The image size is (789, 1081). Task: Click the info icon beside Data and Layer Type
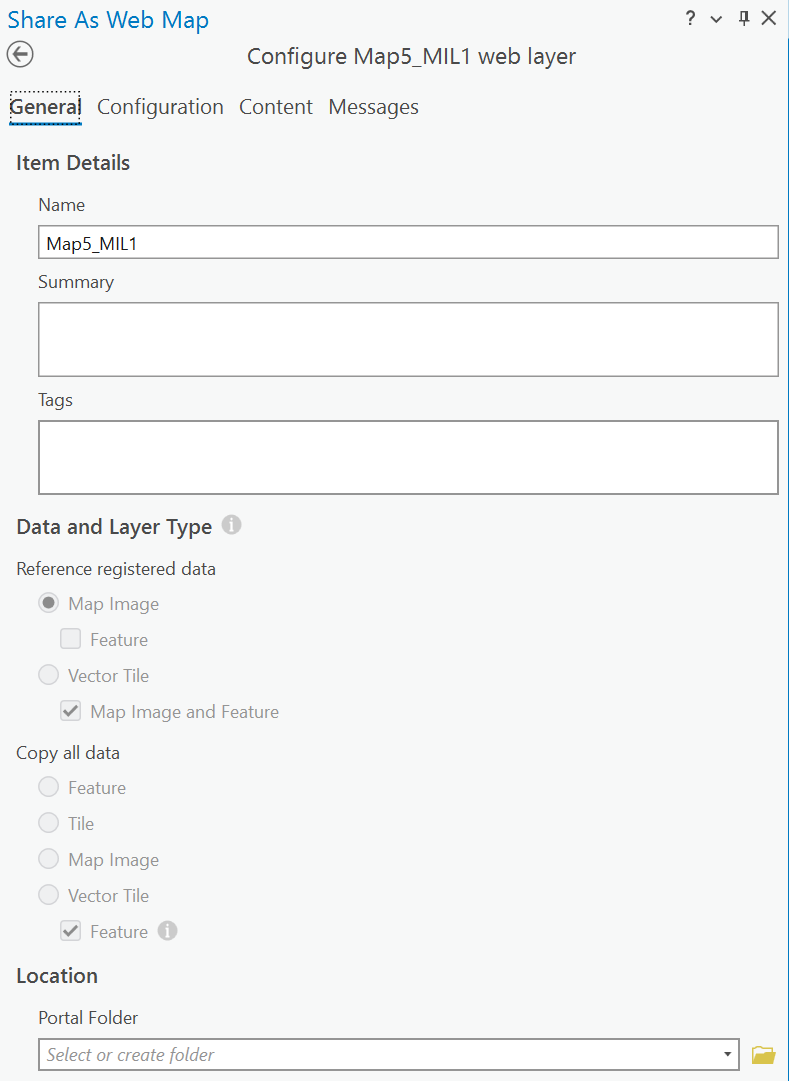[231, 524]
